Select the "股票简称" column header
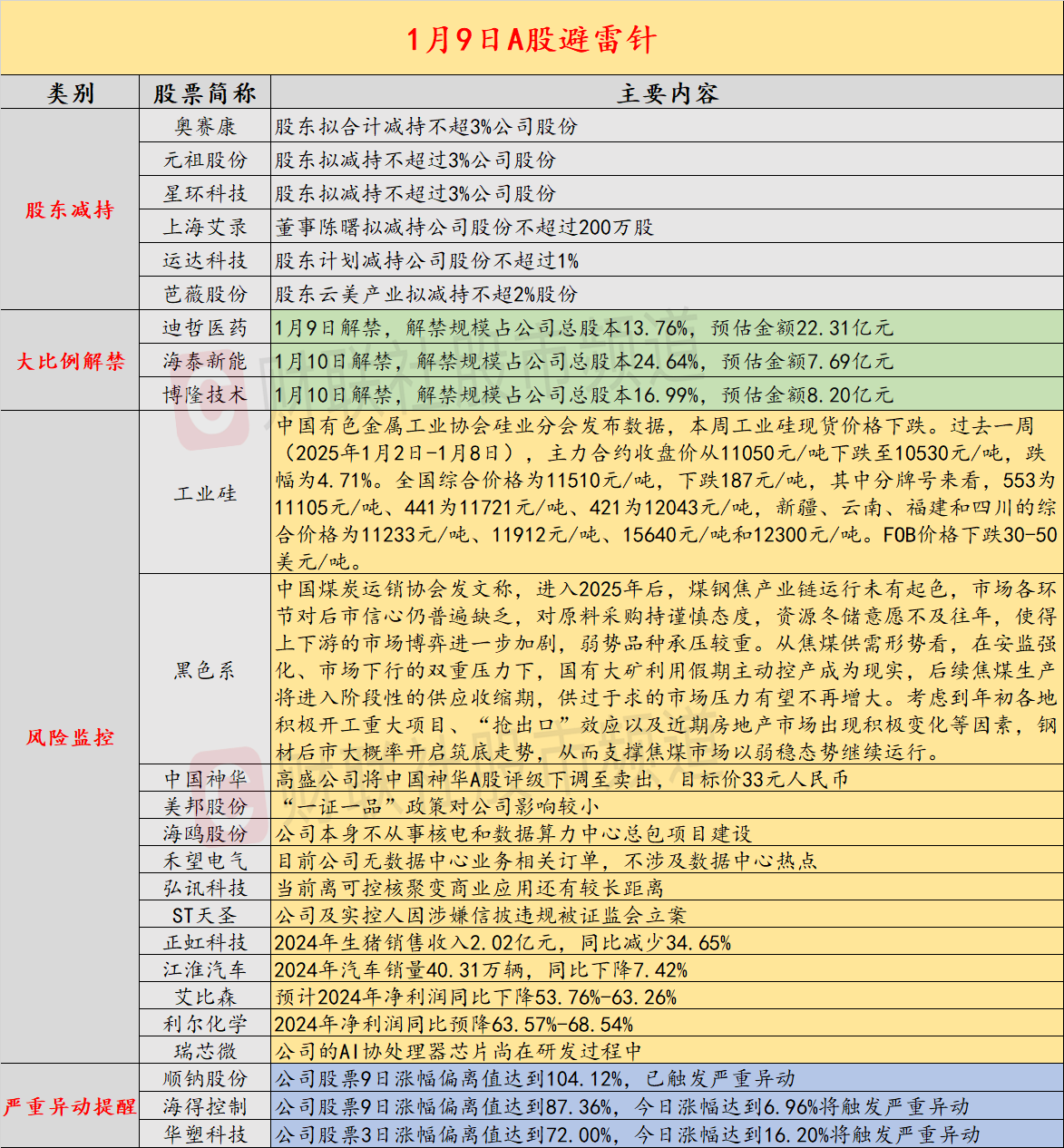This screenshot has height=1148, width=1064. click(205, 93)
